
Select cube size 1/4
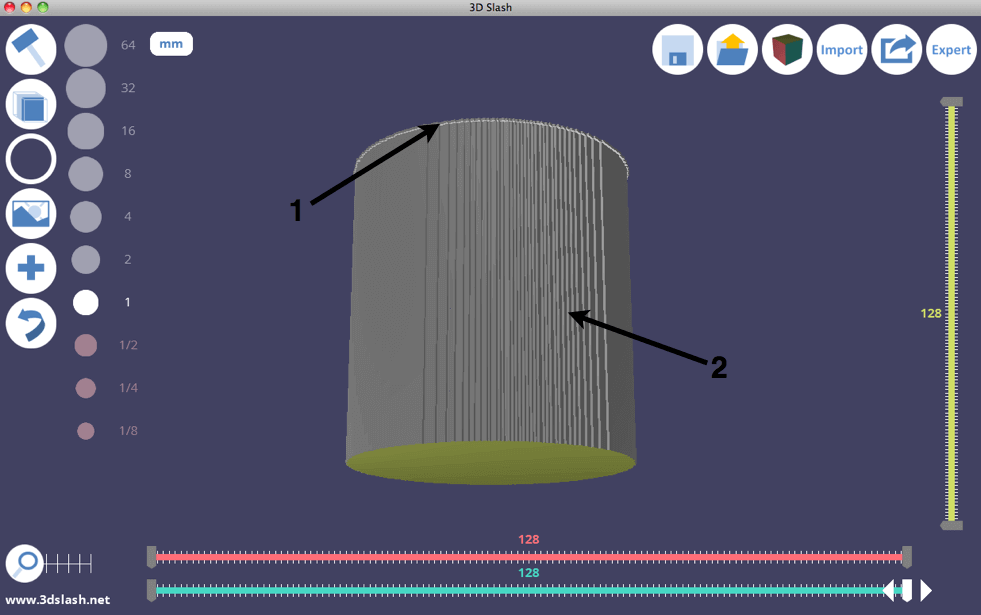86,388
